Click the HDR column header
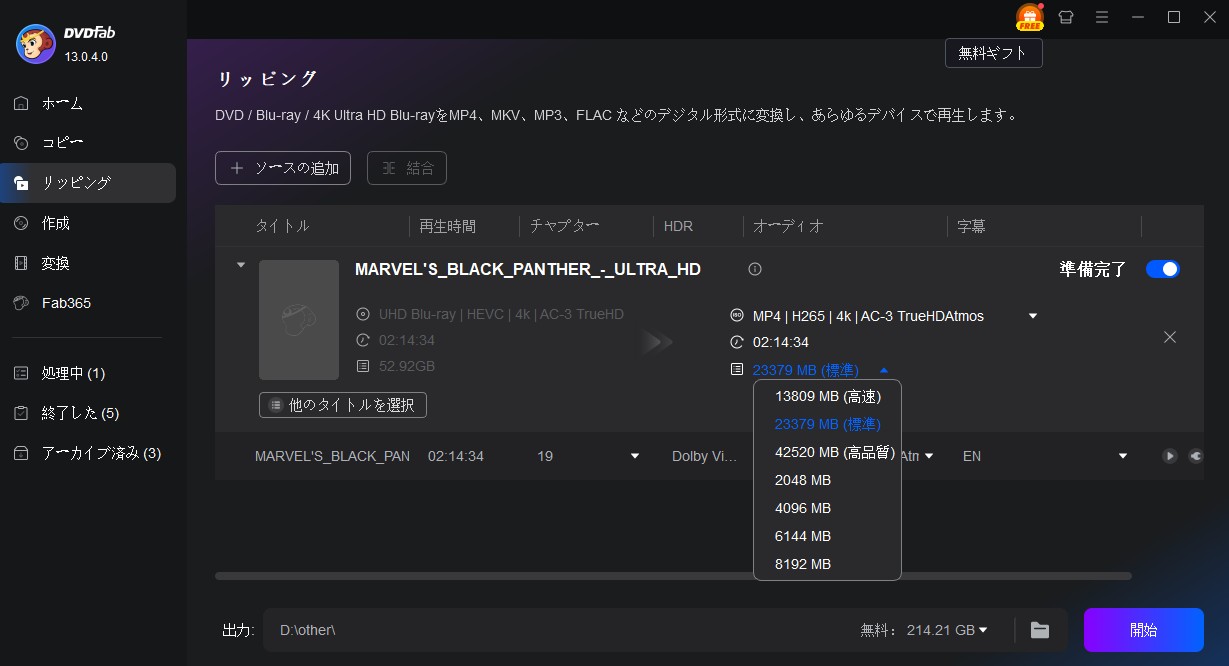 click(678, 226)
